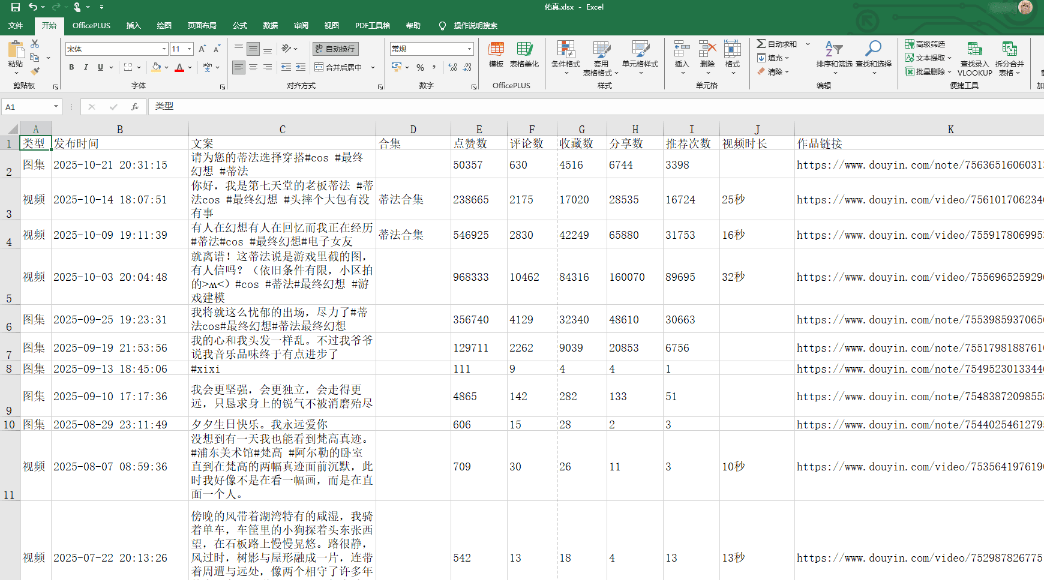
Task: Select the 高级筛选 advanced filter icon
Action: (x=909, y=46)
